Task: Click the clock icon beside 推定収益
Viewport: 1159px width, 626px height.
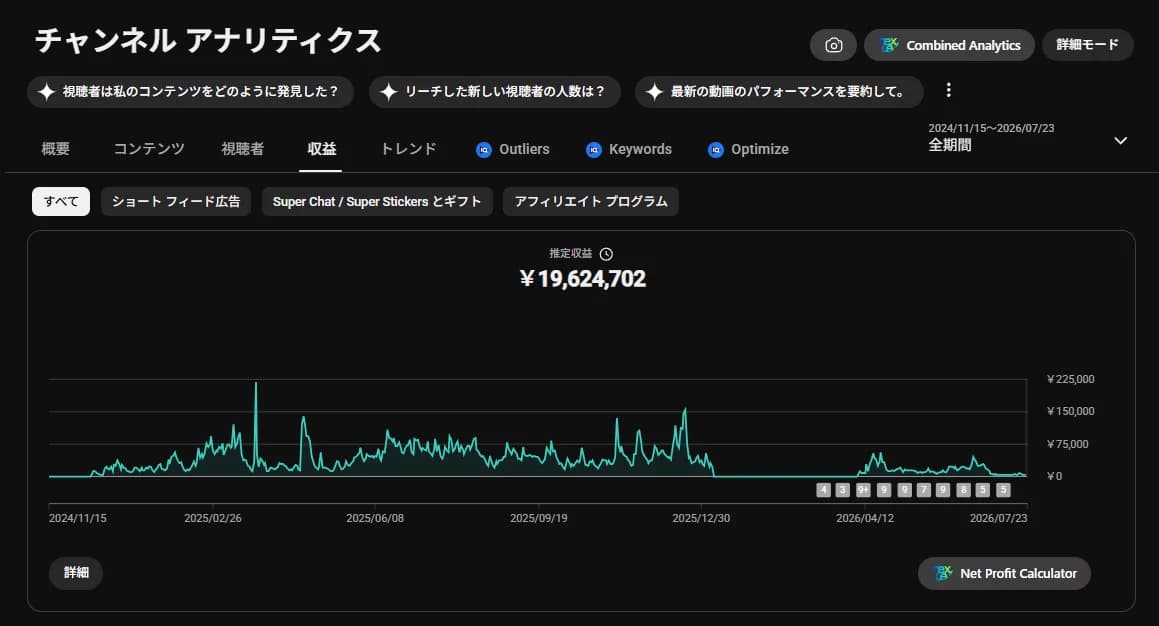Action: (x=606, y=254)
